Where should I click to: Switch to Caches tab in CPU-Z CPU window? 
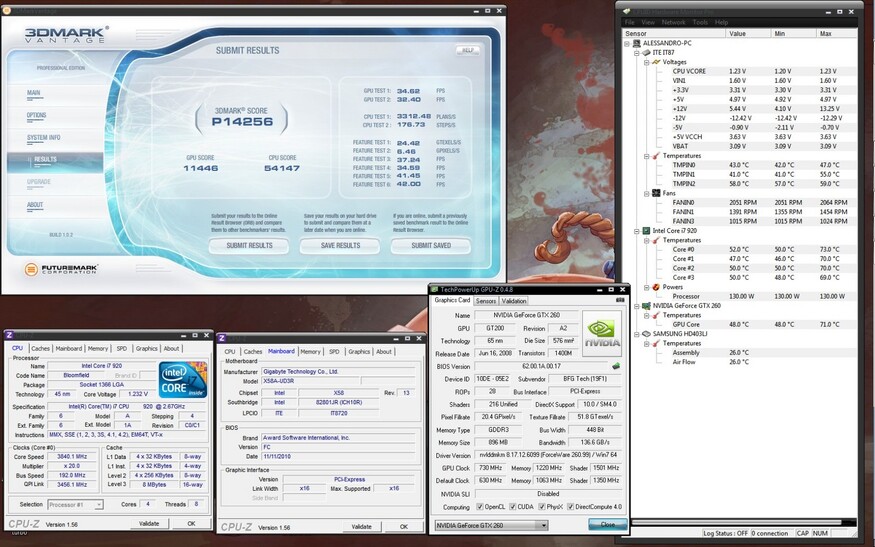point(40,348)
